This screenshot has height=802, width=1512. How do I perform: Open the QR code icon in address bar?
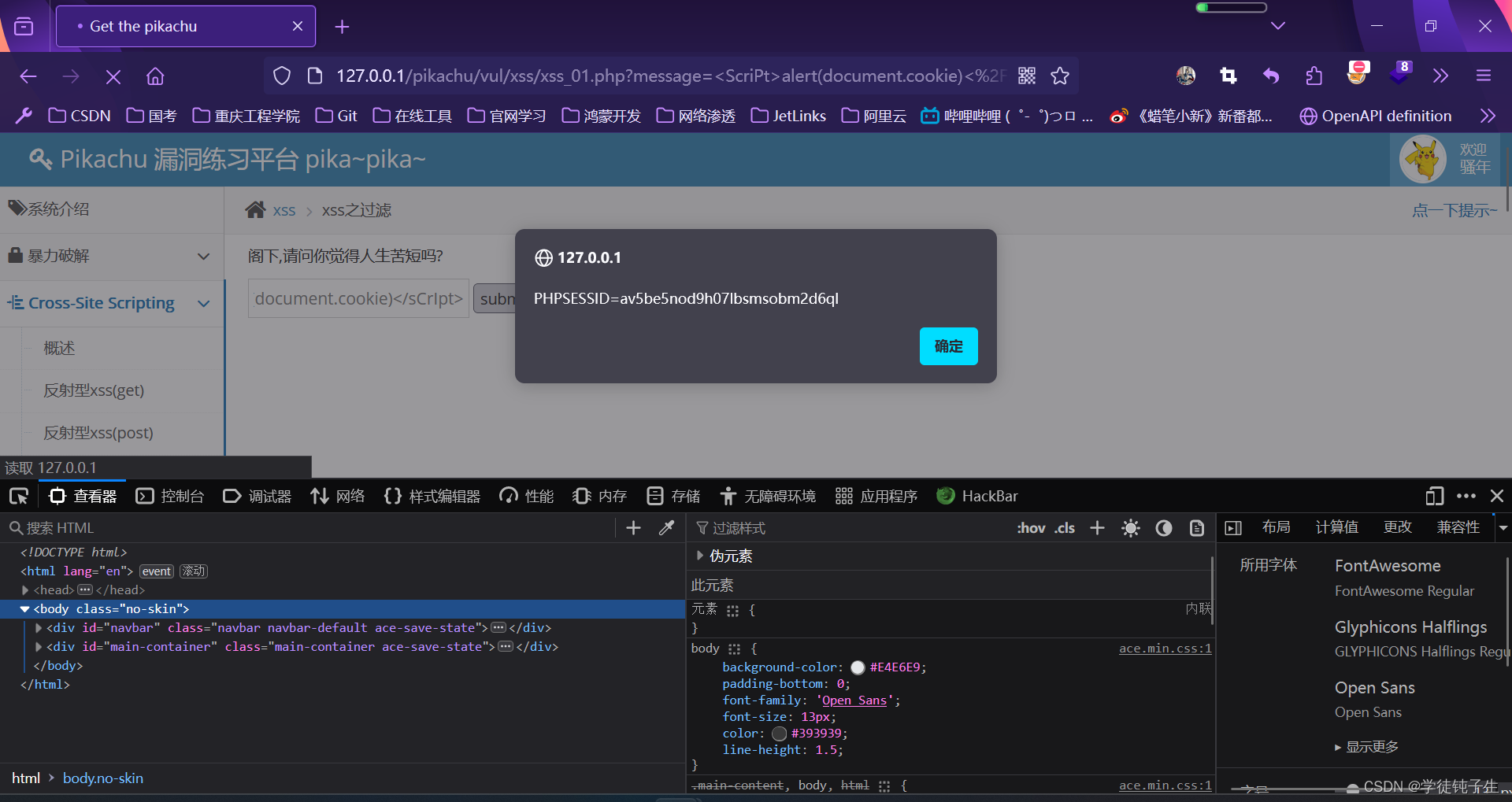[x=1027, y=76]
